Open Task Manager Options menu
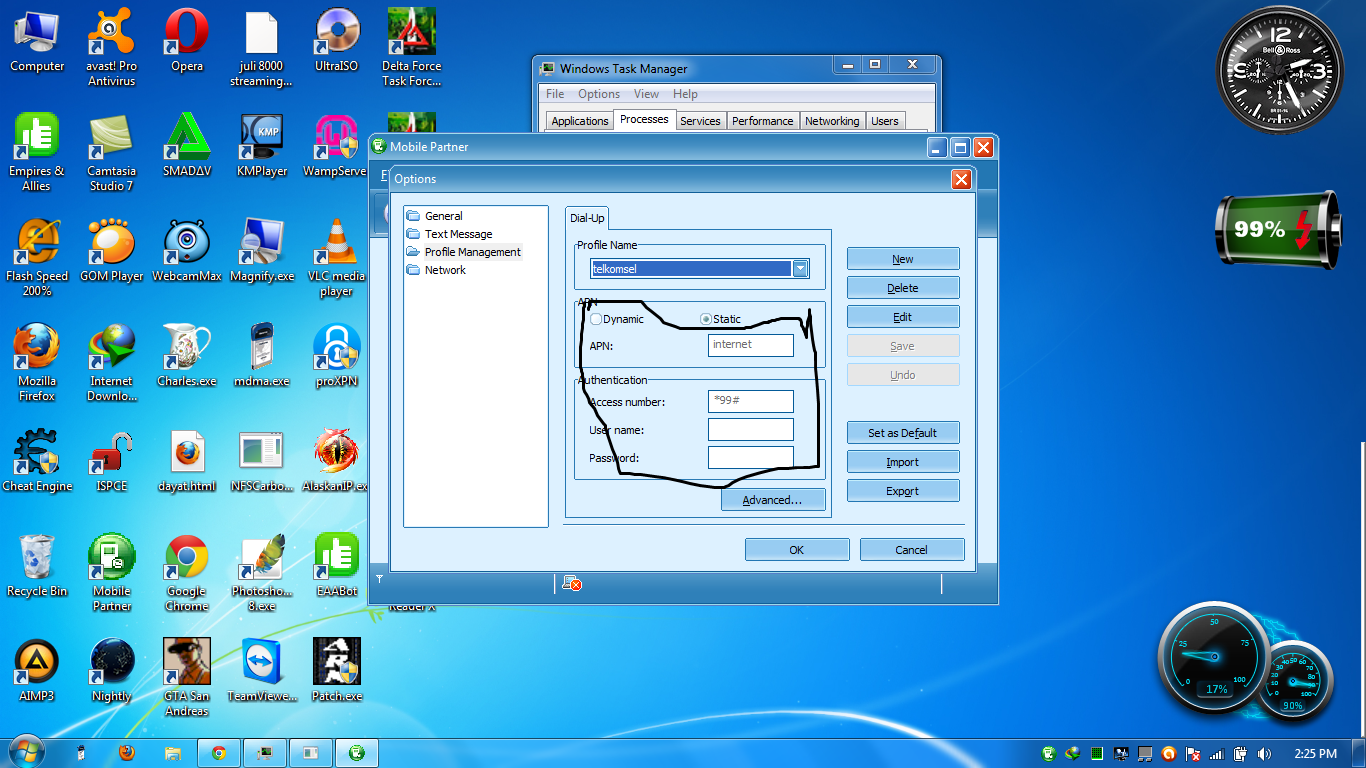The width and height of the screenshot is (1366, 768). [599, 94]
